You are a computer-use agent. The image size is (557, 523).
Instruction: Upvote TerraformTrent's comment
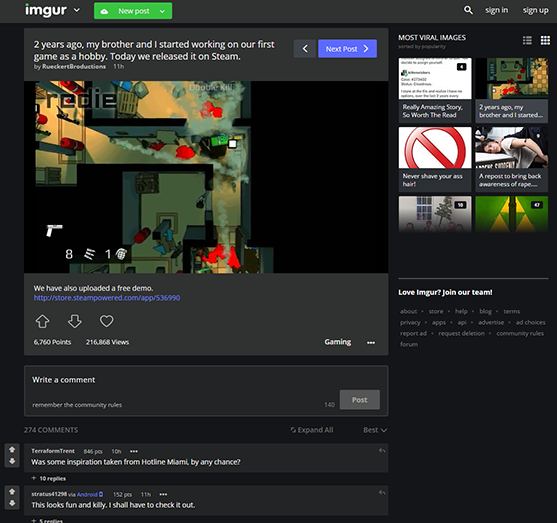12,449
